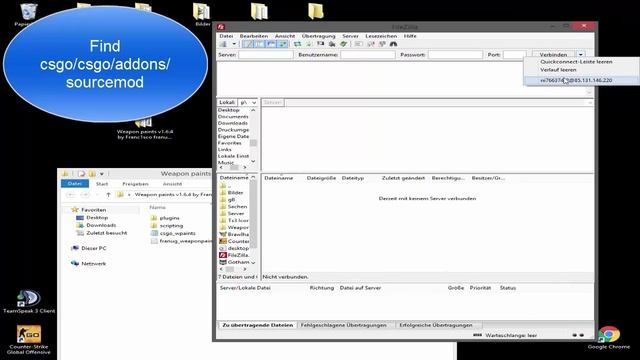Sort remote list by Dateityp column

click(353, 178)
